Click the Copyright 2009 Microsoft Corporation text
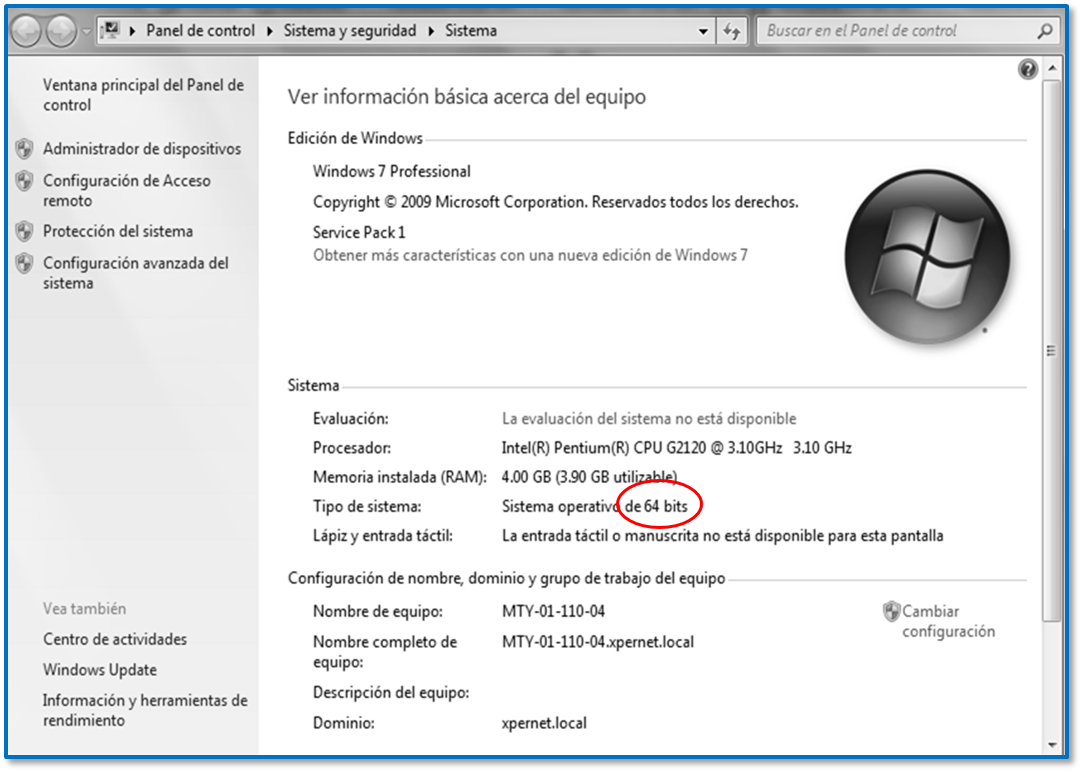Screen dimensions: 1082x772 tap(555, 202)
